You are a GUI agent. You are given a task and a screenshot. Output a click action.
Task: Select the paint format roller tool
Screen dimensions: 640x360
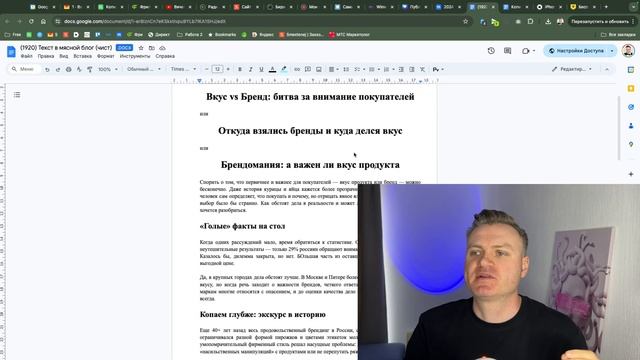point(90,69)
